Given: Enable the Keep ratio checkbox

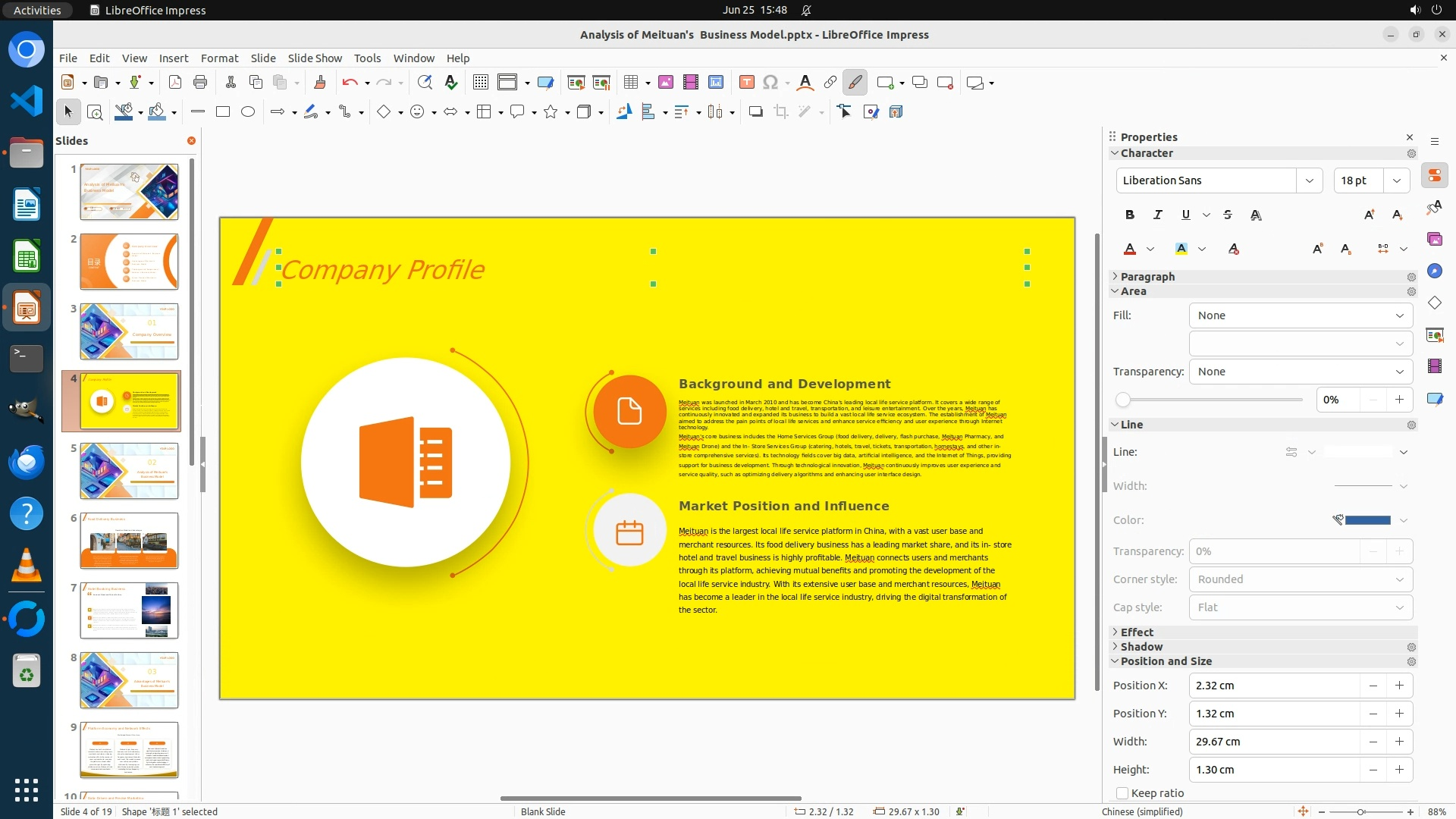Looking at the screenshot, I should [1122, 793].
